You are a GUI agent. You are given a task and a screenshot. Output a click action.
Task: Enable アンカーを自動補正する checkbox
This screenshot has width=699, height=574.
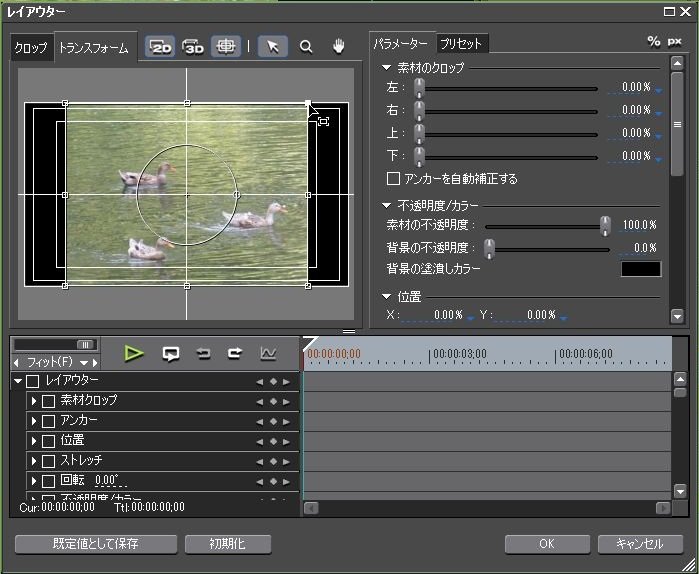(393, 179)
